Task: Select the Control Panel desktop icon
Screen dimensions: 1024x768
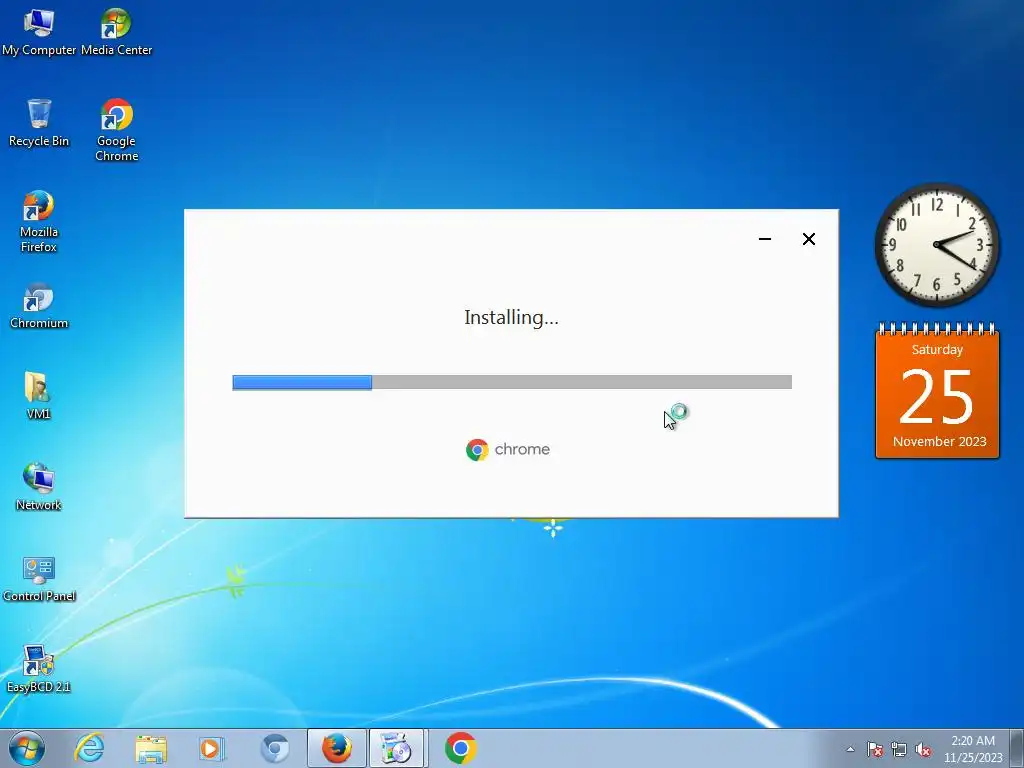Action: click(x=39, y=578)
